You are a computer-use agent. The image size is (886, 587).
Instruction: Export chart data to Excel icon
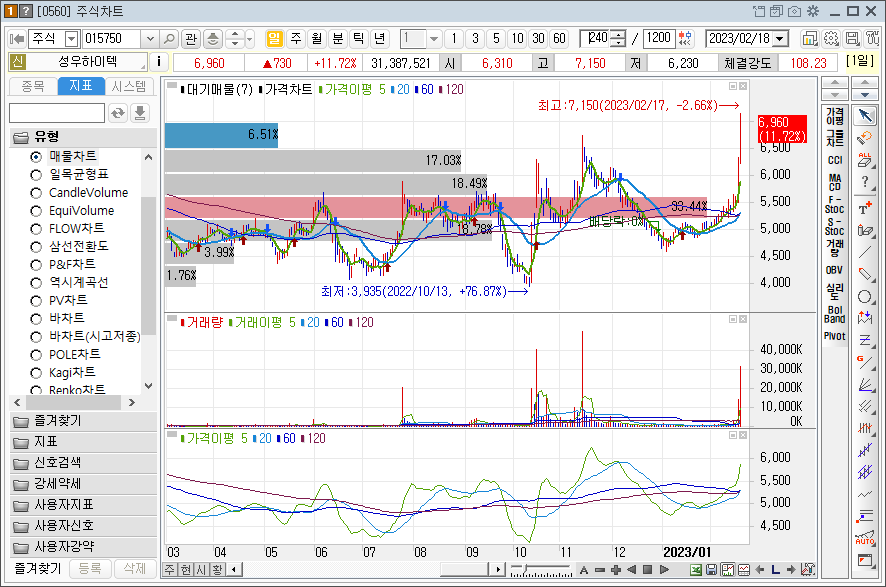point(696,569)
